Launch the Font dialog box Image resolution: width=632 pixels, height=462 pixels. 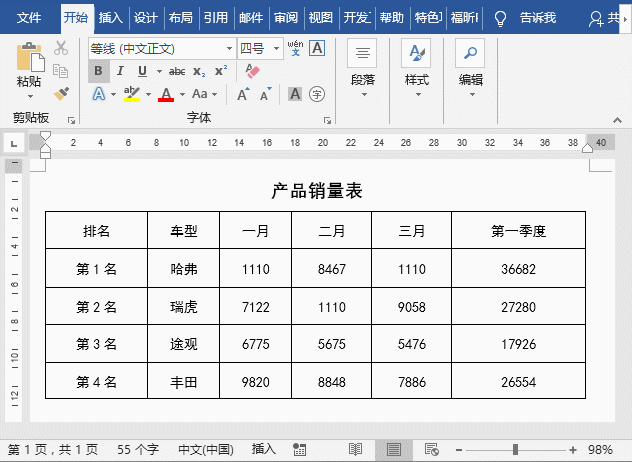click(x=327, y=120)
